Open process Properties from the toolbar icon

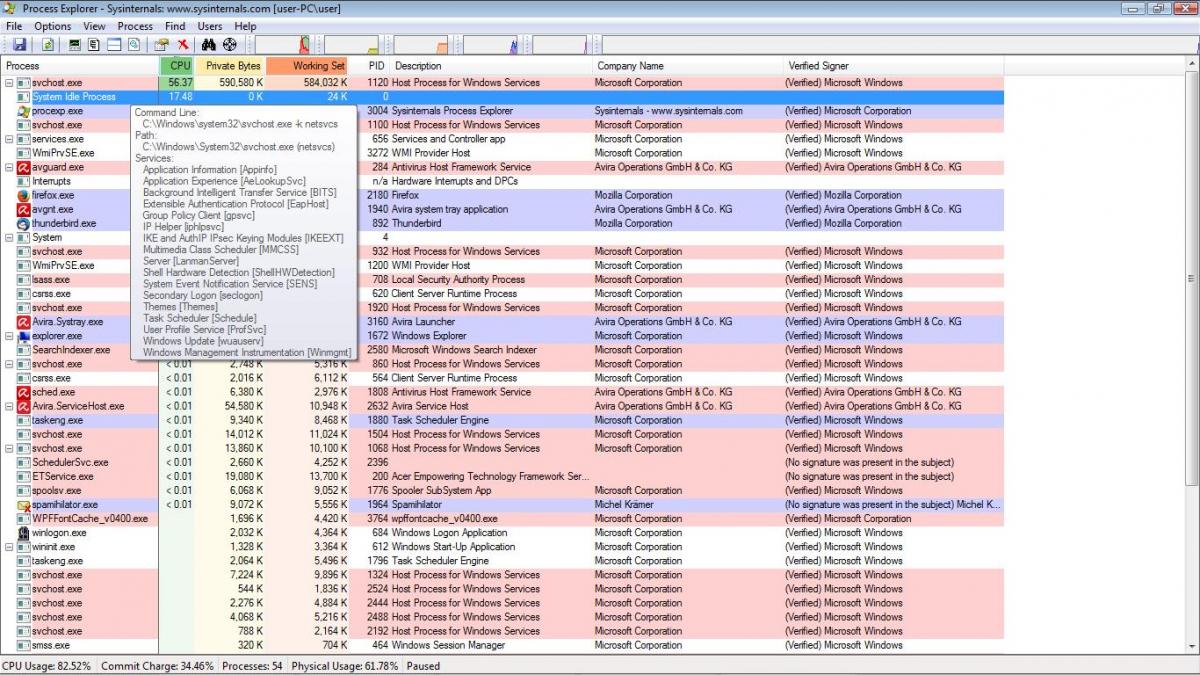point(161,45)
